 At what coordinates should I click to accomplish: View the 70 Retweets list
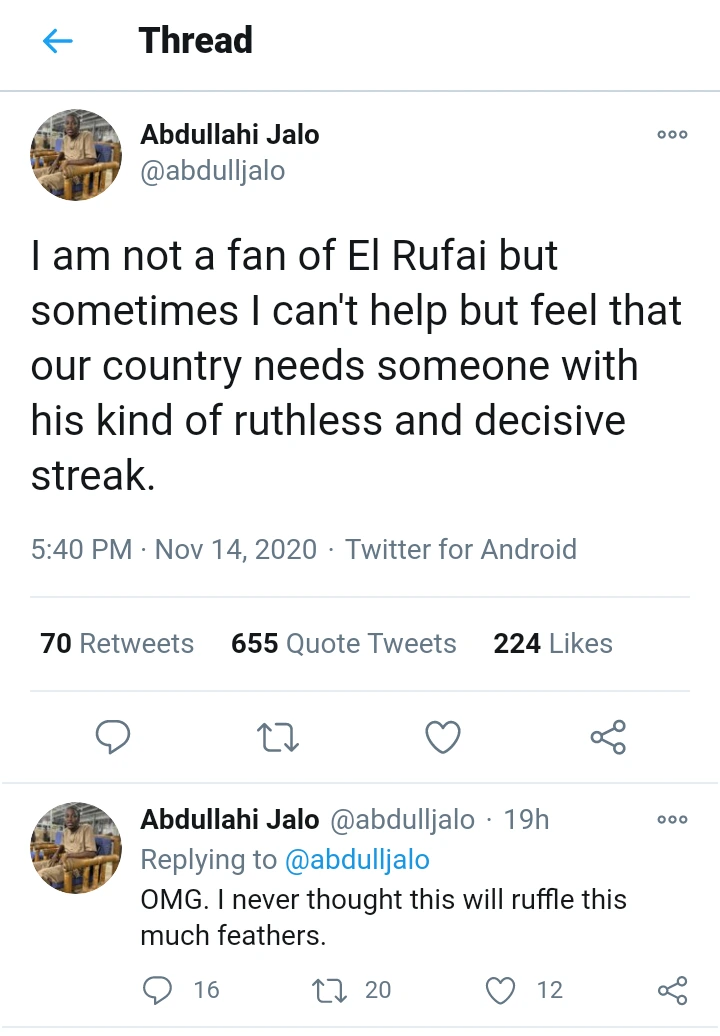coord(117,644)
